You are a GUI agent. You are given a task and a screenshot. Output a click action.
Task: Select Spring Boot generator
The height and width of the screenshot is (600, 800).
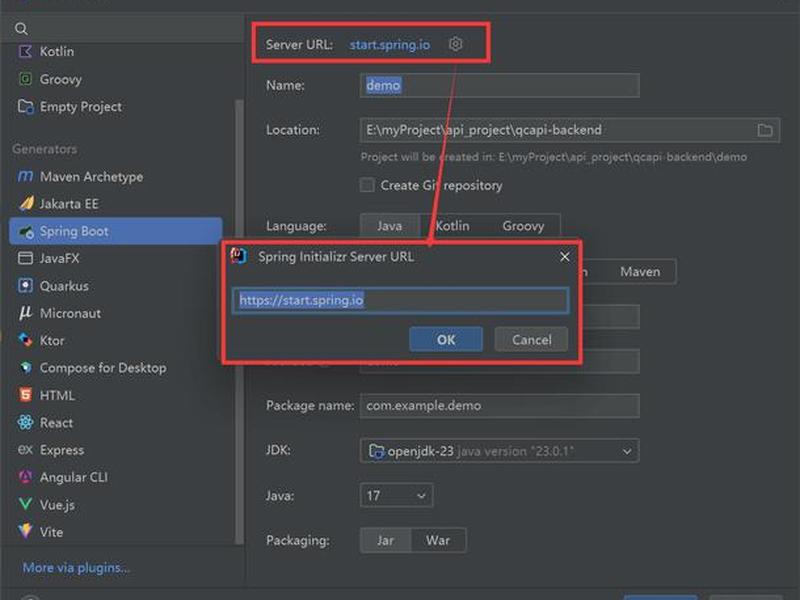116,231
